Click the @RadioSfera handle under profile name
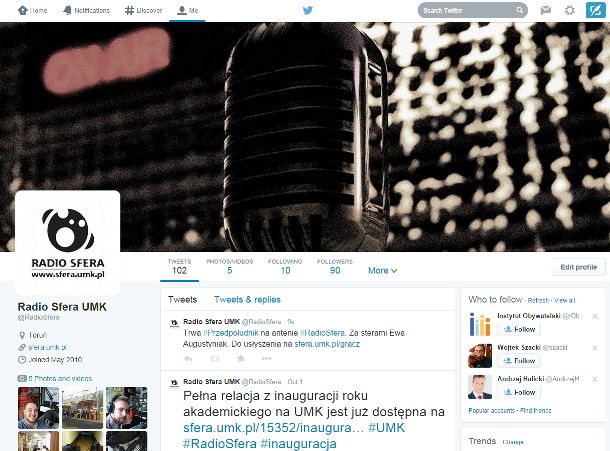The width and height of the screenshot is (610, 451). [39, 318]
